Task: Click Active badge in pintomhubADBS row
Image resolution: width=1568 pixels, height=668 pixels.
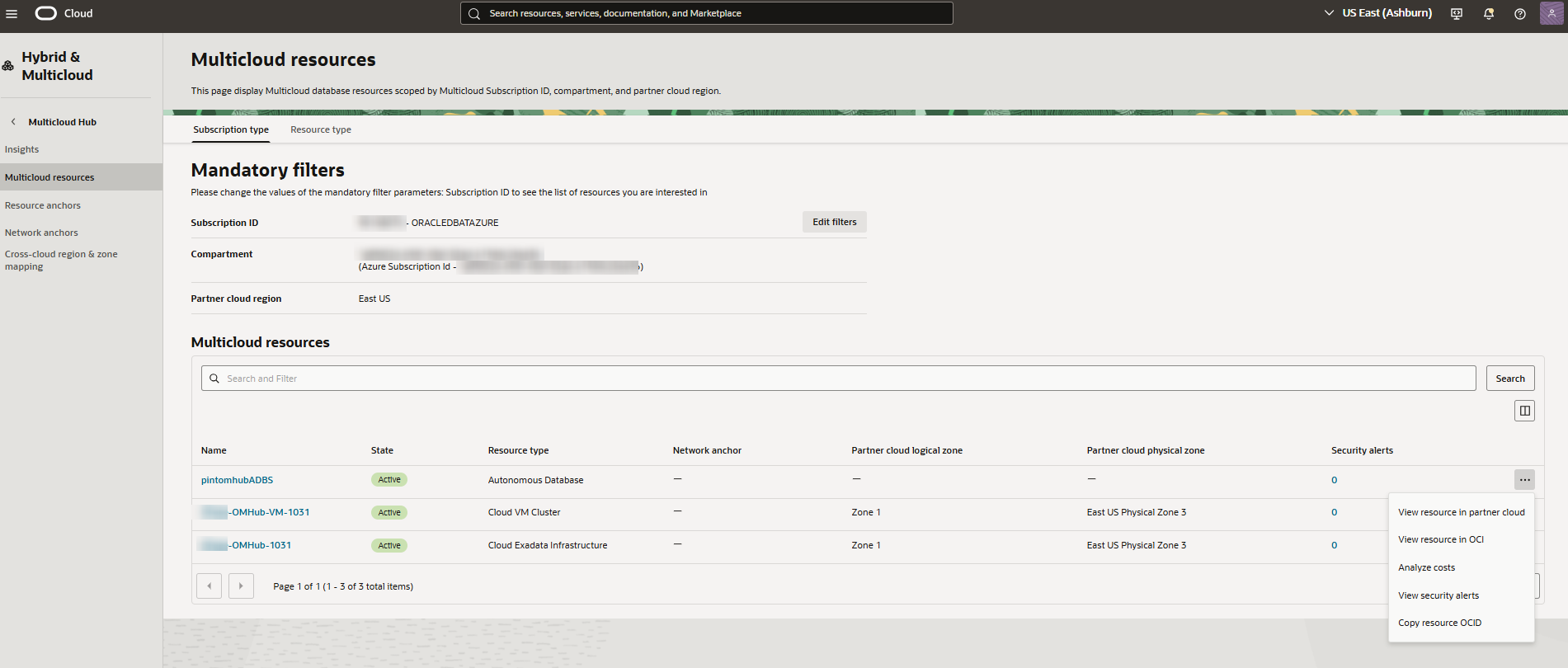Action: click(x=389, y=480)
